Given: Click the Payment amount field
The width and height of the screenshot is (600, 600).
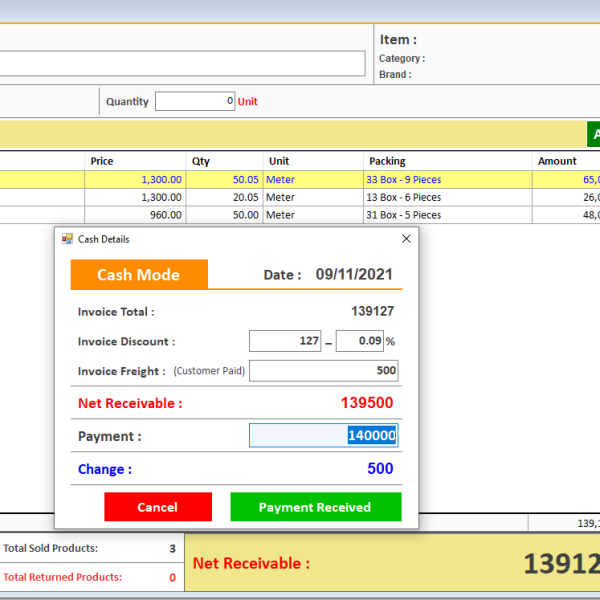Looking at the screenshot, I should [323, 435].
